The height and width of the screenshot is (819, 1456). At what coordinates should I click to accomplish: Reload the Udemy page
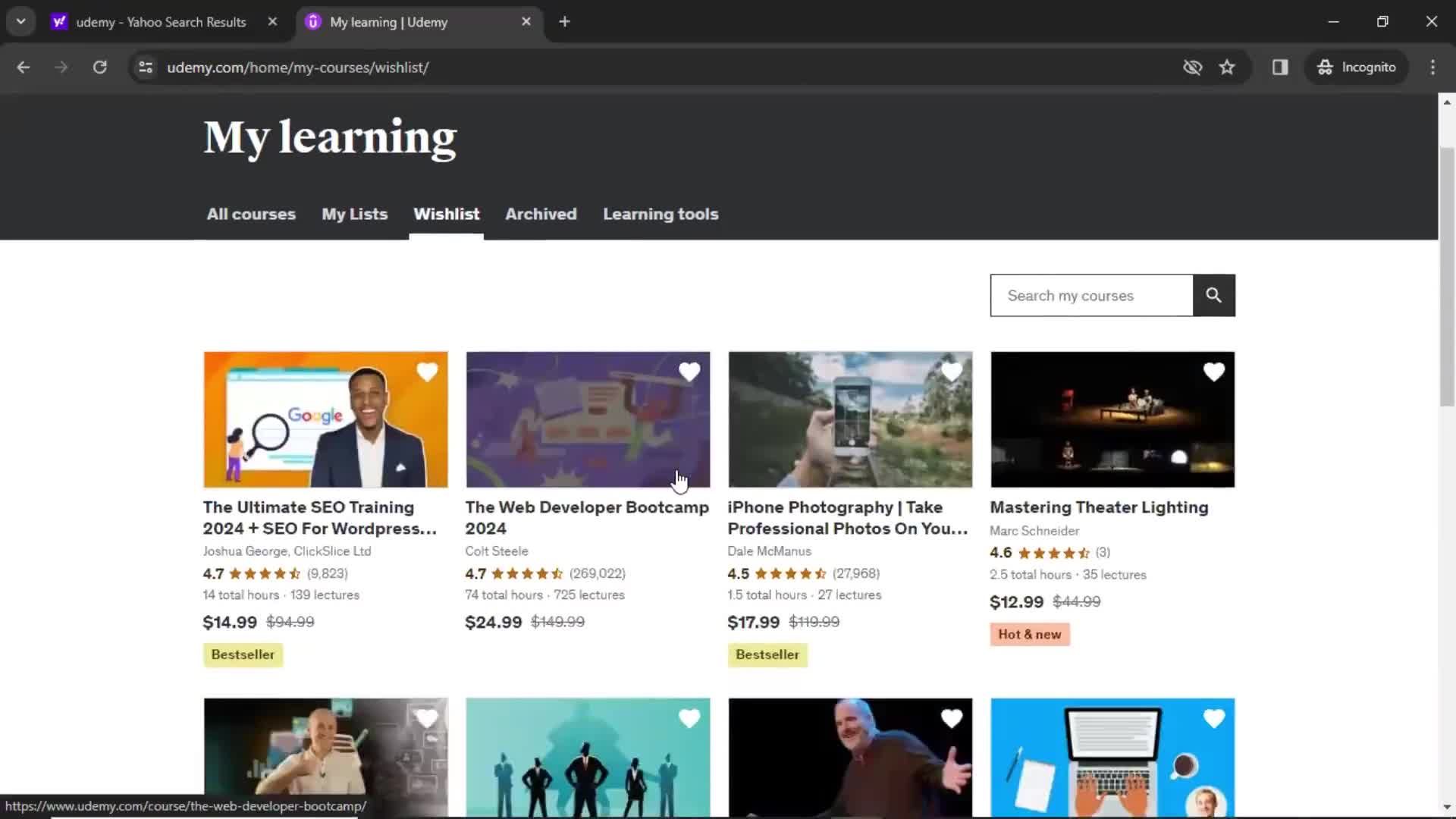pos(99,67)
